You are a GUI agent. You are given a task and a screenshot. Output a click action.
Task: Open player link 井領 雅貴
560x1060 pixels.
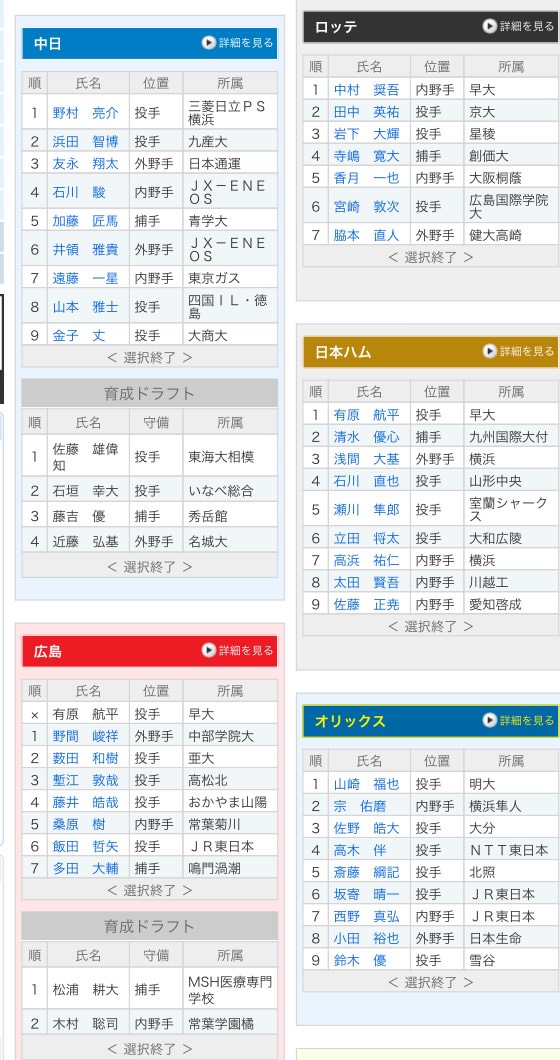tap(85, 249)
